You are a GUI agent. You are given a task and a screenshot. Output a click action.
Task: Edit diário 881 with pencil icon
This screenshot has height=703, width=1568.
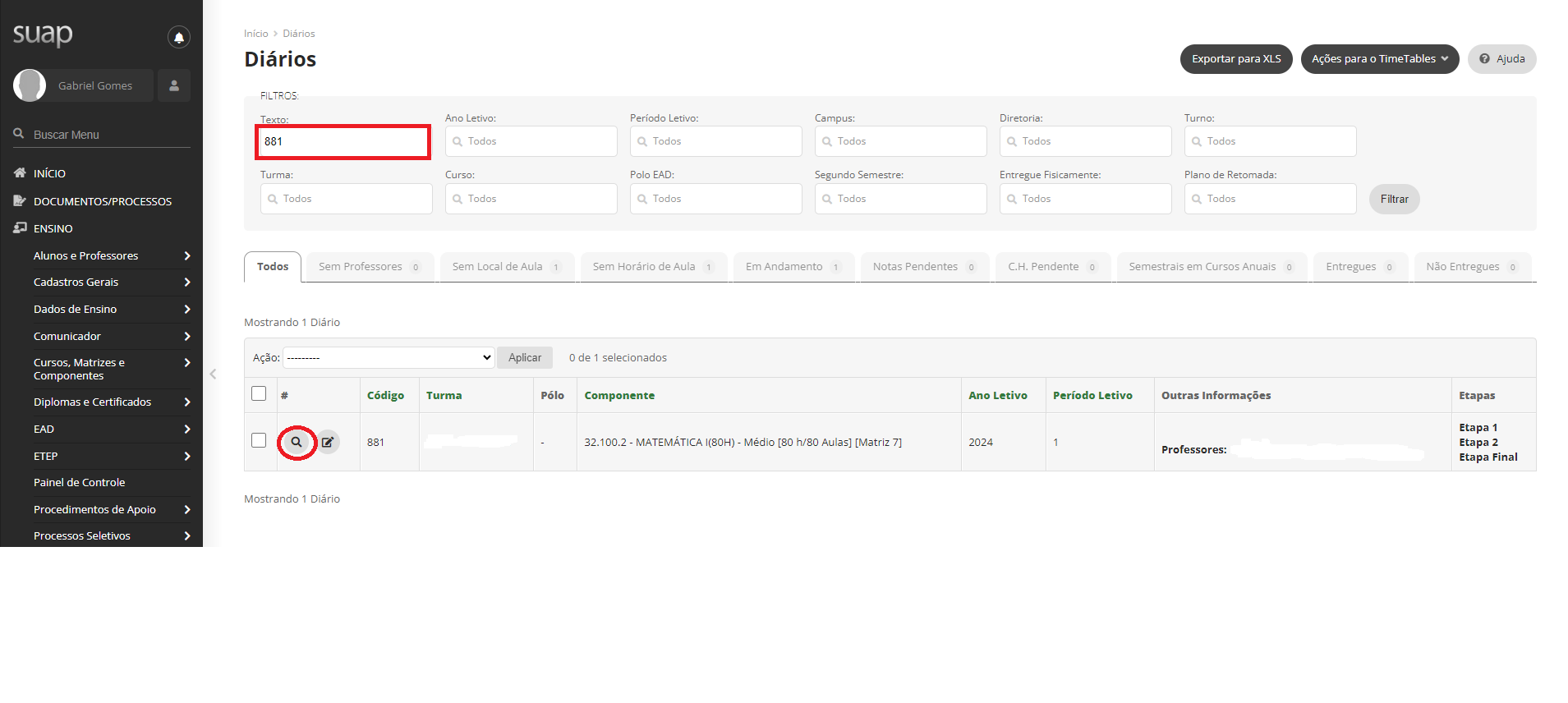pos(328,442)
